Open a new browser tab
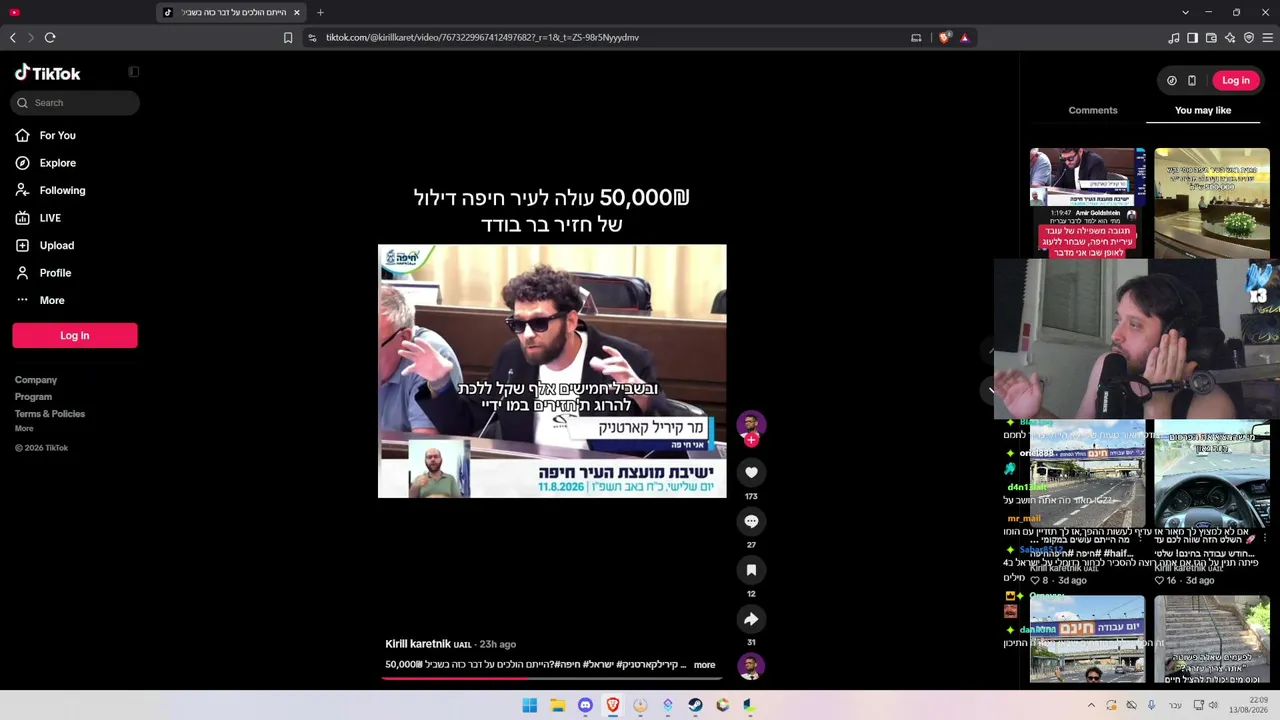Image resolution: width=1280 pixels, height=720 pixels. 320,12
